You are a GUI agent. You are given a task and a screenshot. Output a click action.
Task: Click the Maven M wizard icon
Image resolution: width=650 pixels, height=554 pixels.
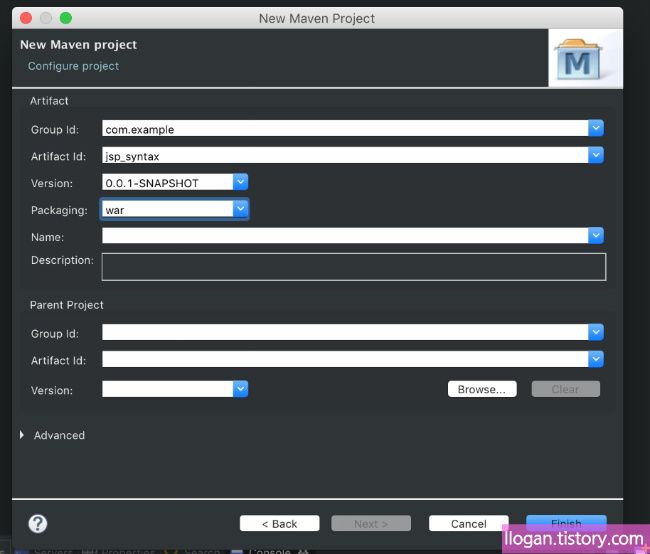[578, 60]
